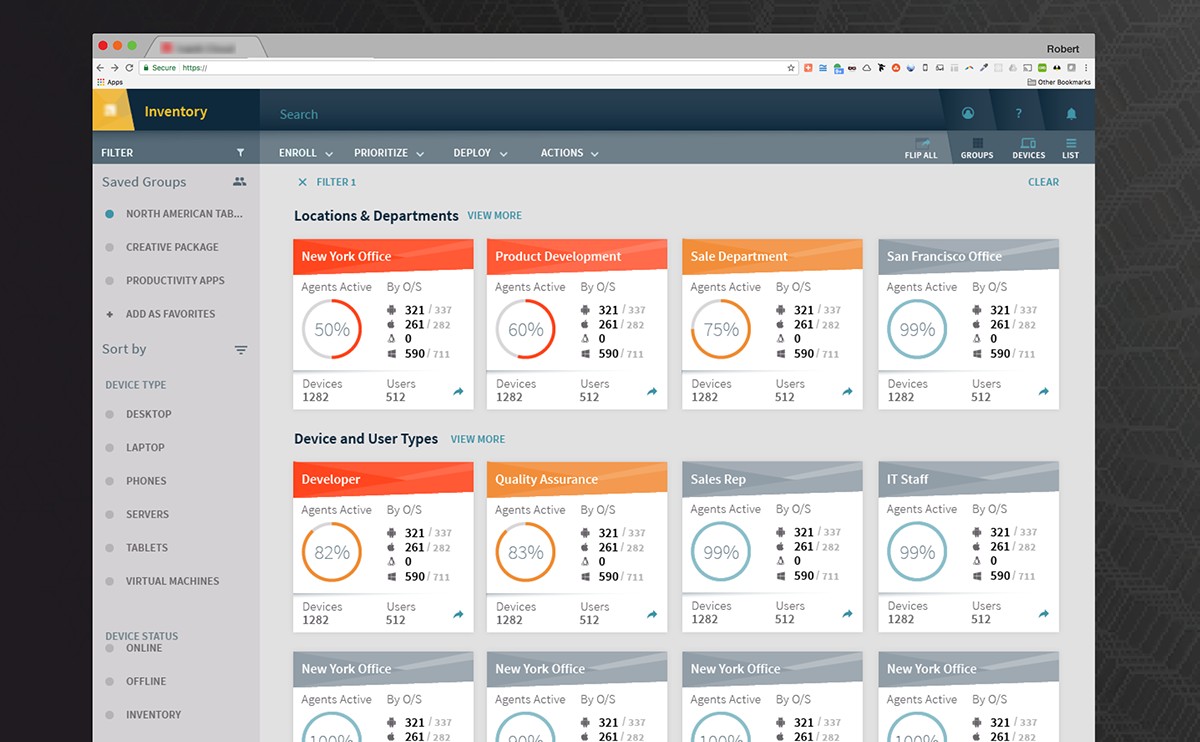1200x742 pixels.
Task: Open the Product Development card header
Action: pyautogui.click(x=577, y=257)
